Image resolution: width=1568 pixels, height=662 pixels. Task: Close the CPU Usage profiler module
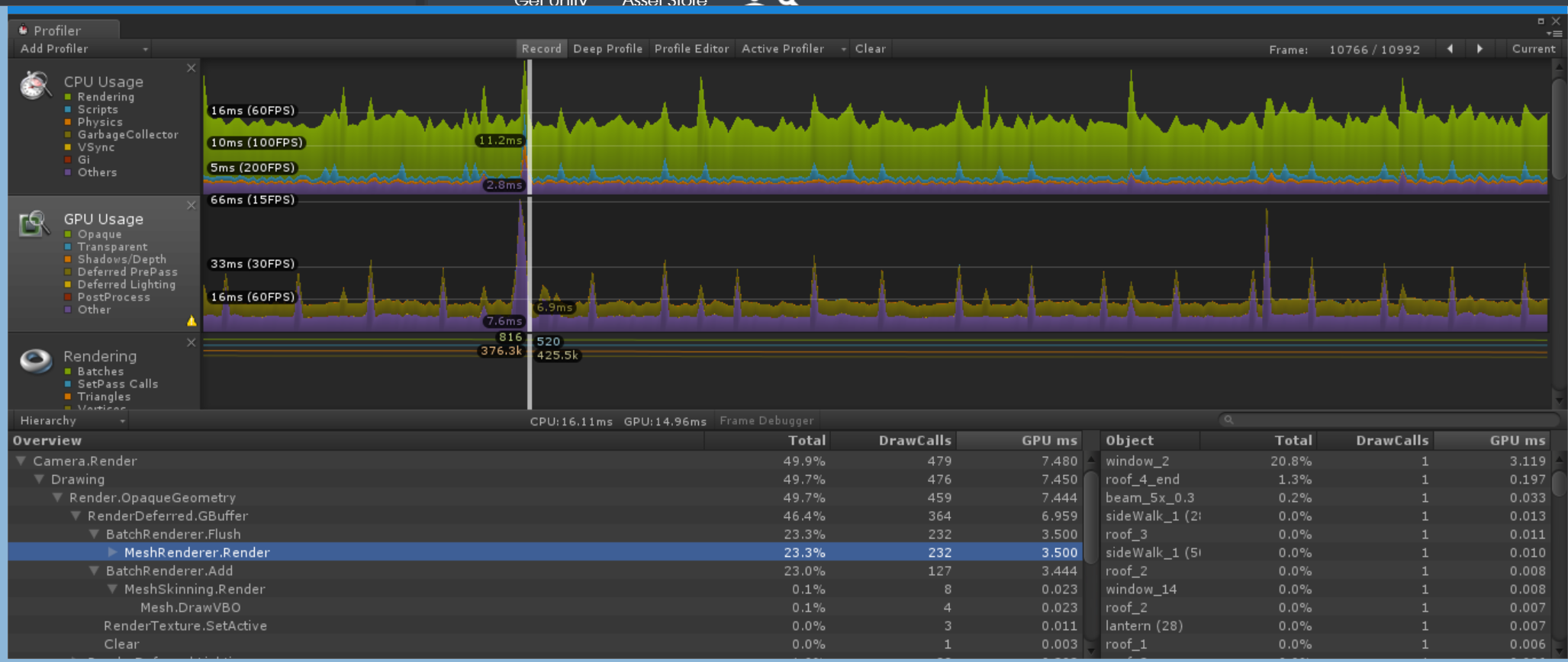coord(192,69)
